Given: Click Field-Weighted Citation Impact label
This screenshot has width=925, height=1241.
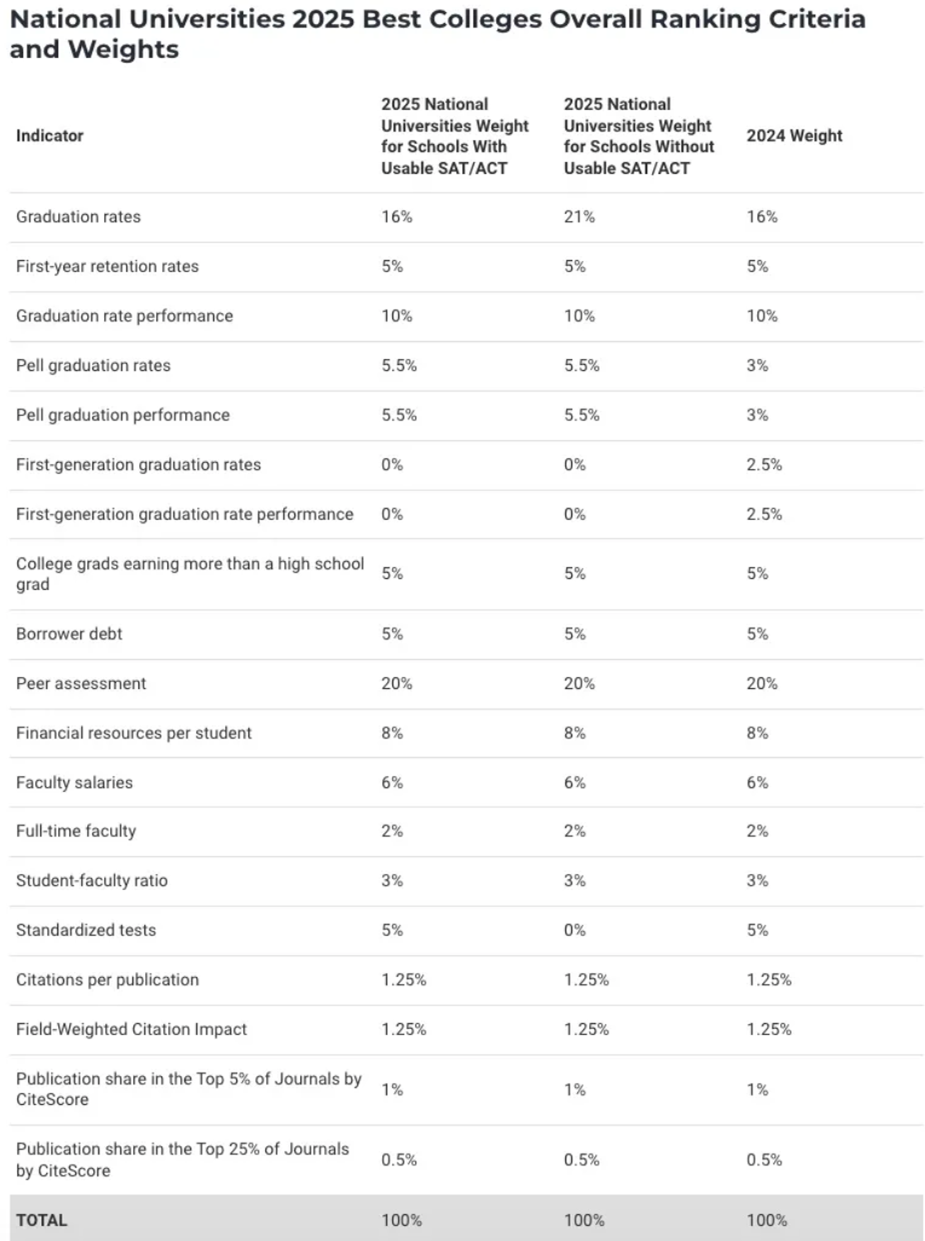Looking at the screenshot, I should pos(131,1029).
